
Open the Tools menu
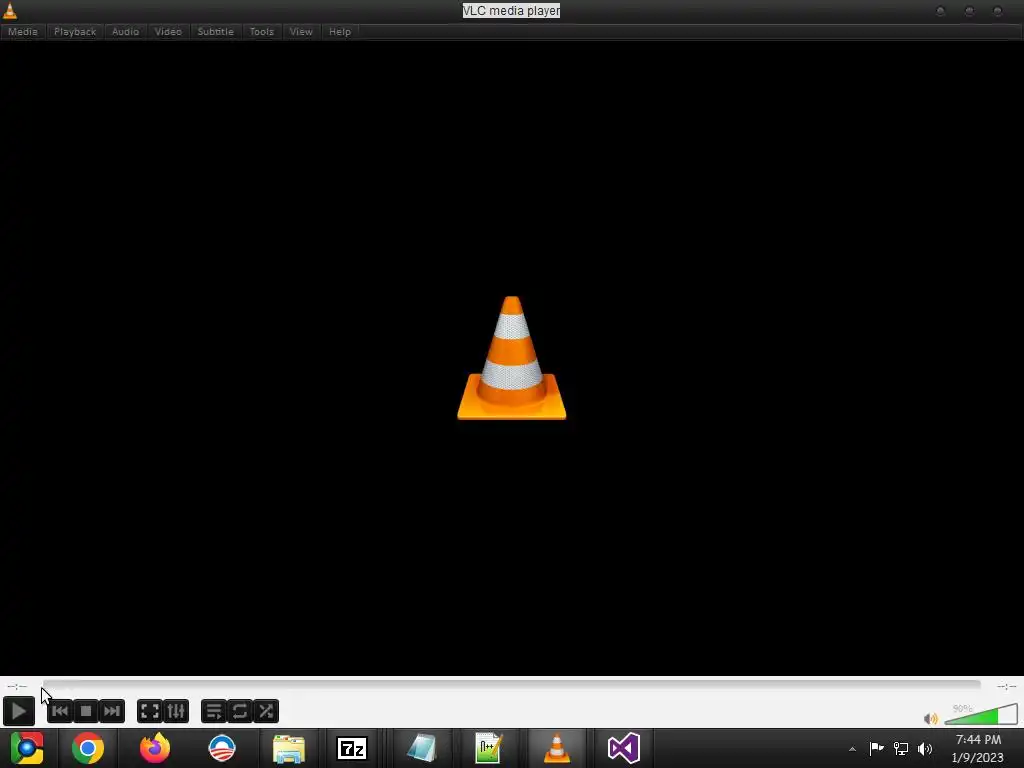coord(262,31)
